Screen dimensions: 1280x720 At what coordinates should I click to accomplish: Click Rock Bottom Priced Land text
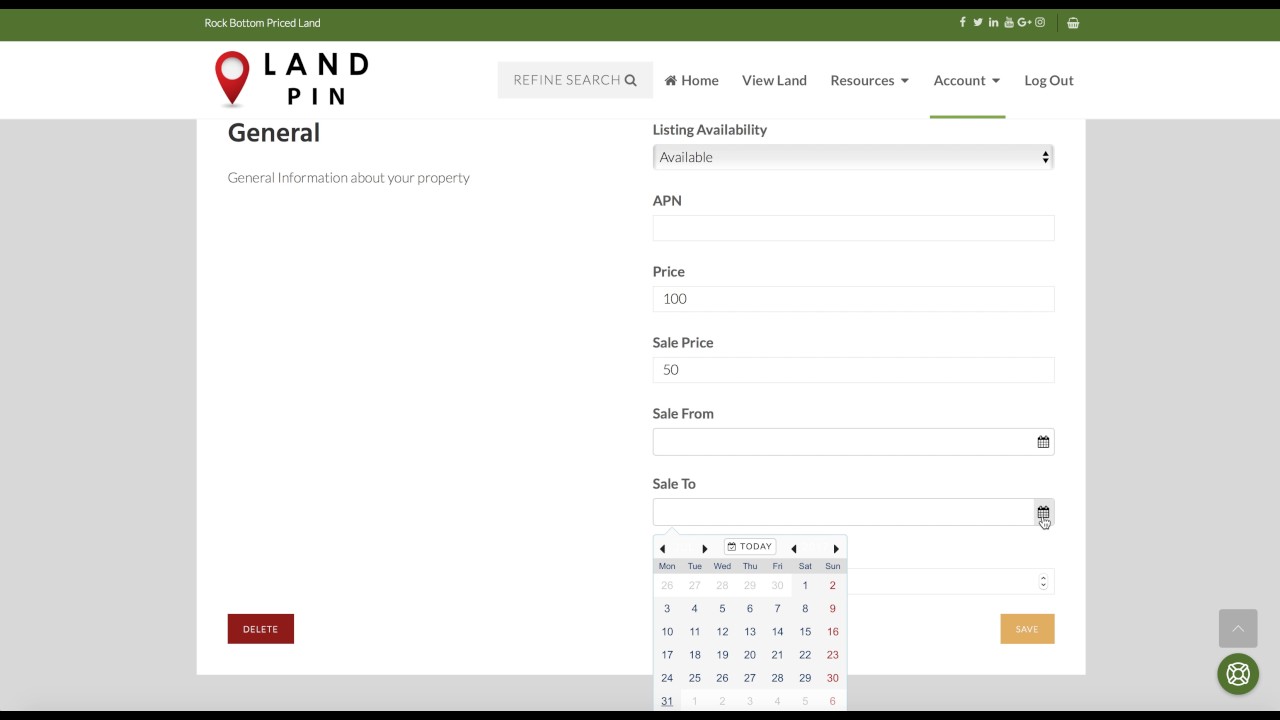263,22
